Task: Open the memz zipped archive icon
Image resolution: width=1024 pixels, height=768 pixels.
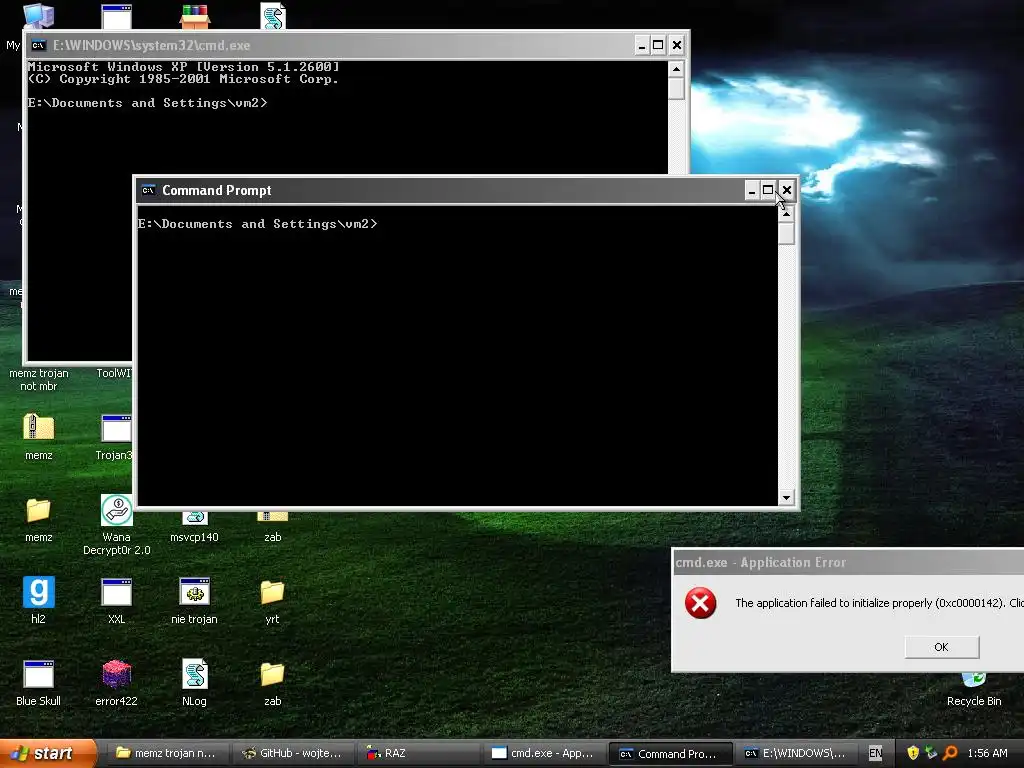Action: [x=39, y=428]
